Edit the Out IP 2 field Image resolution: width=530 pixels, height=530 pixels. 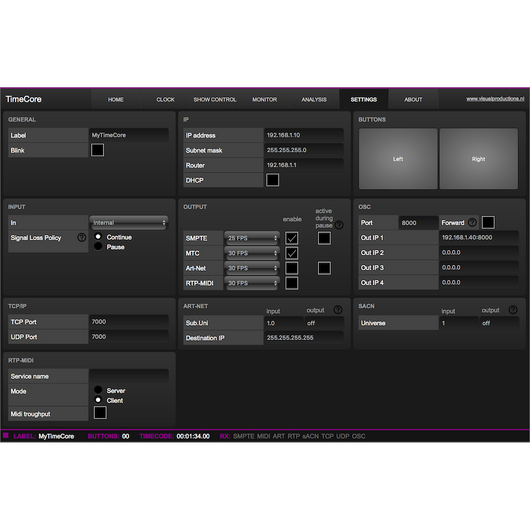click(x=479, y=252)
